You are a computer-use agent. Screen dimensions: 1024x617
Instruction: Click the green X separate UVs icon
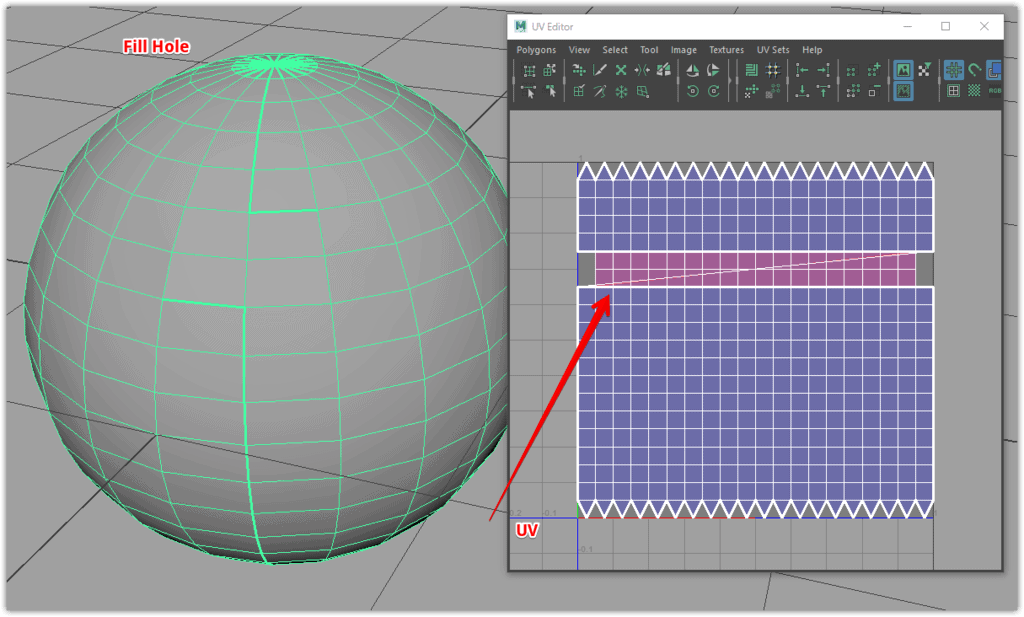coord(621,70)
